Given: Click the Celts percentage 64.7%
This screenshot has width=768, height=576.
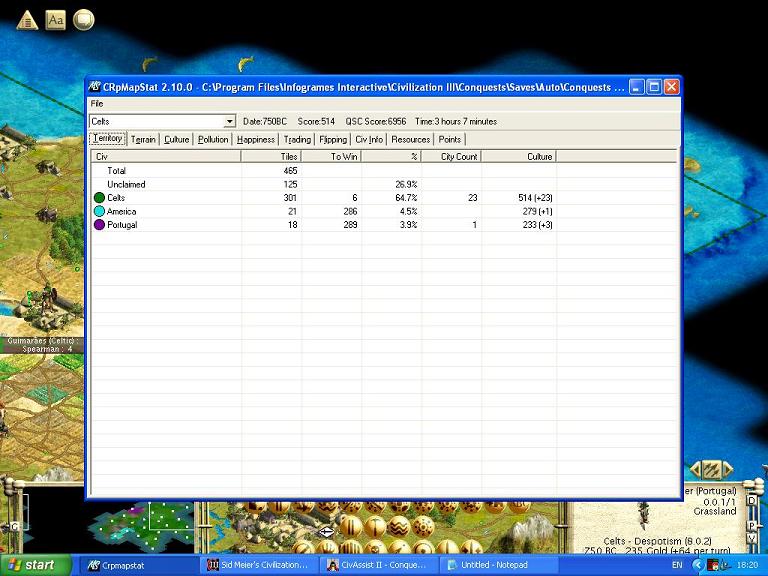Looking at the screenshot, I should pyautogui.click(x=406, y=198).
